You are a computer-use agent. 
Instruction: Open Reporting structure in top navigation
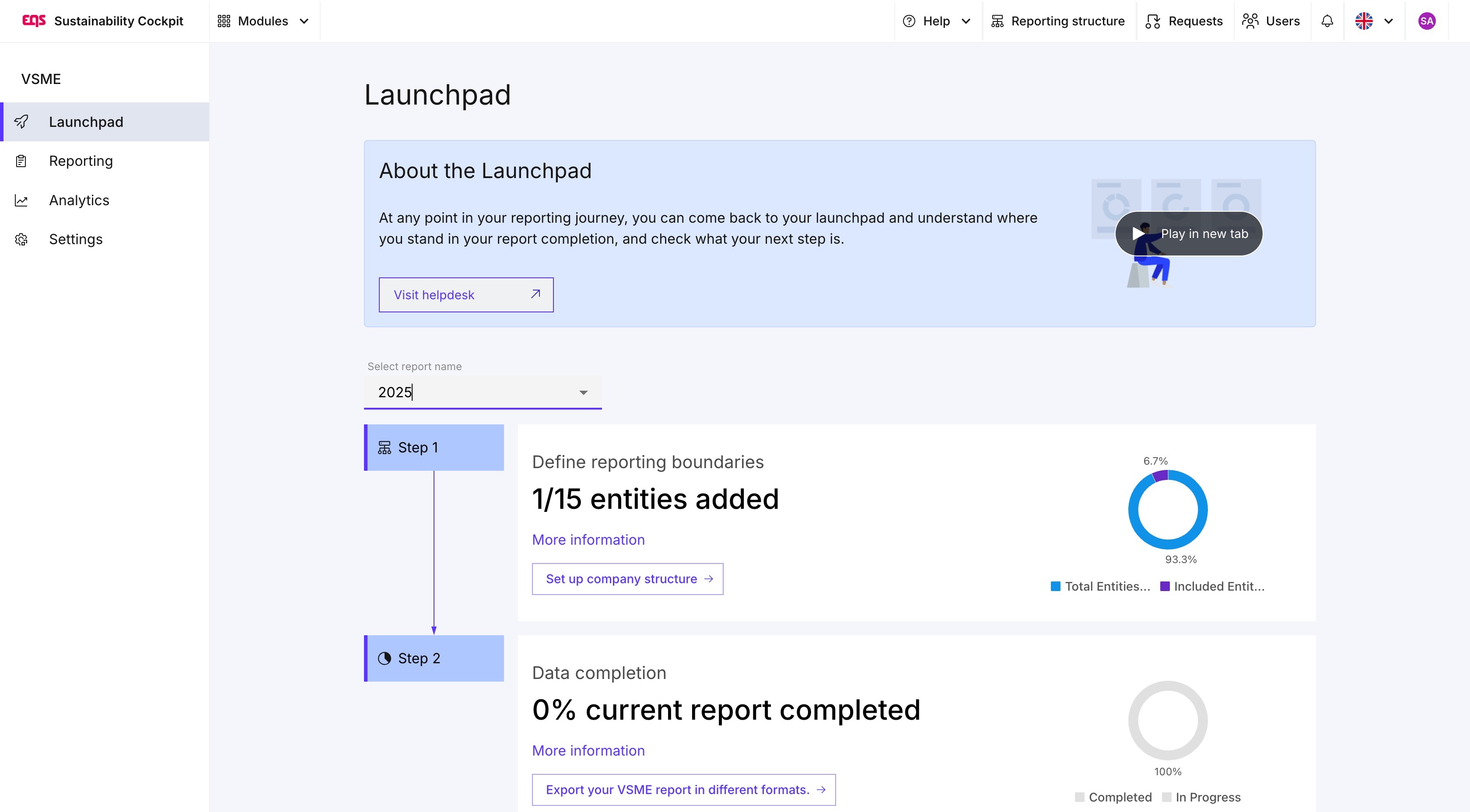pos(1058,21)
